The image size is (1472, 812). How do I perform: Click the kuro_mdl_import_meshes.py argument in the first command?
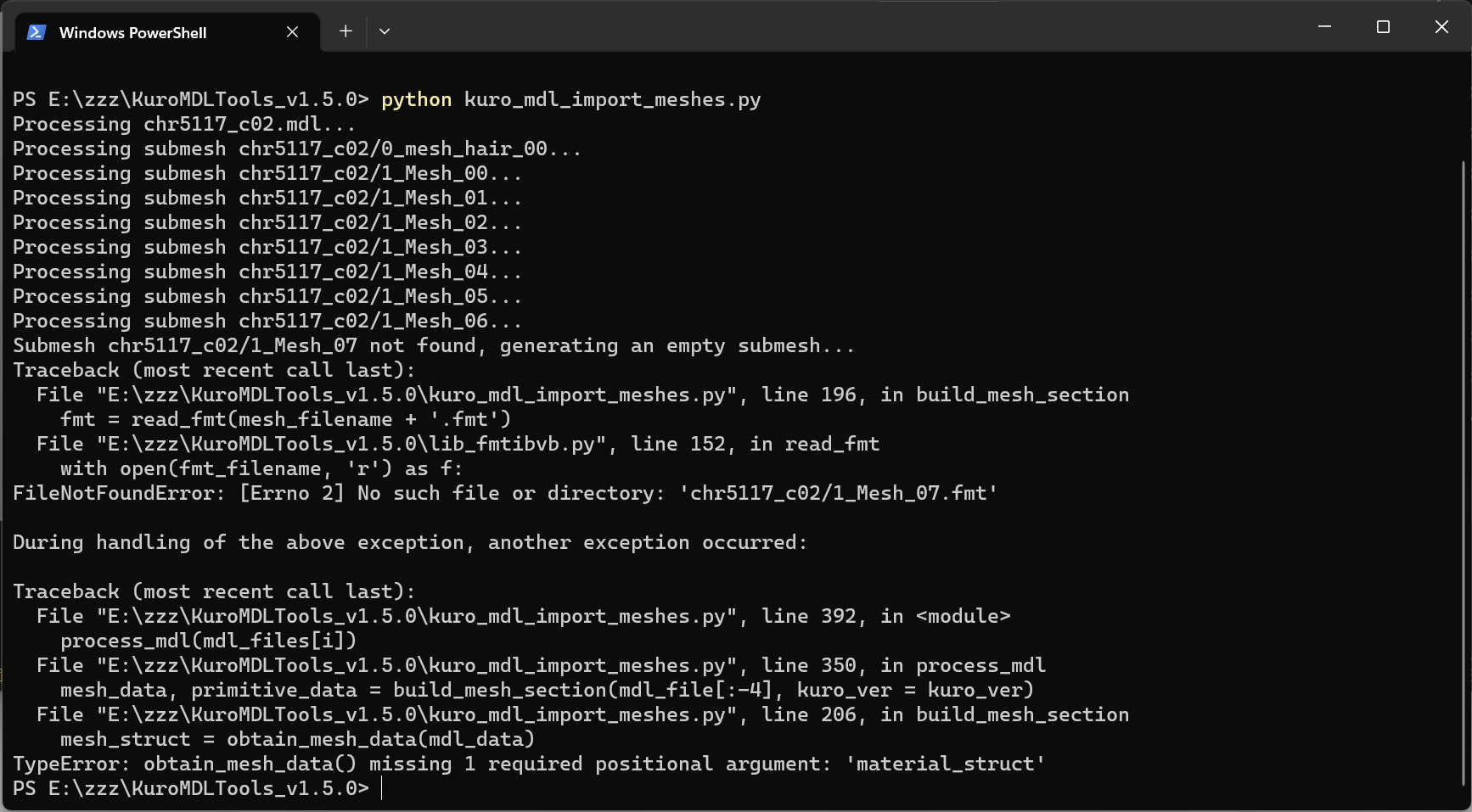pos(612,99)
